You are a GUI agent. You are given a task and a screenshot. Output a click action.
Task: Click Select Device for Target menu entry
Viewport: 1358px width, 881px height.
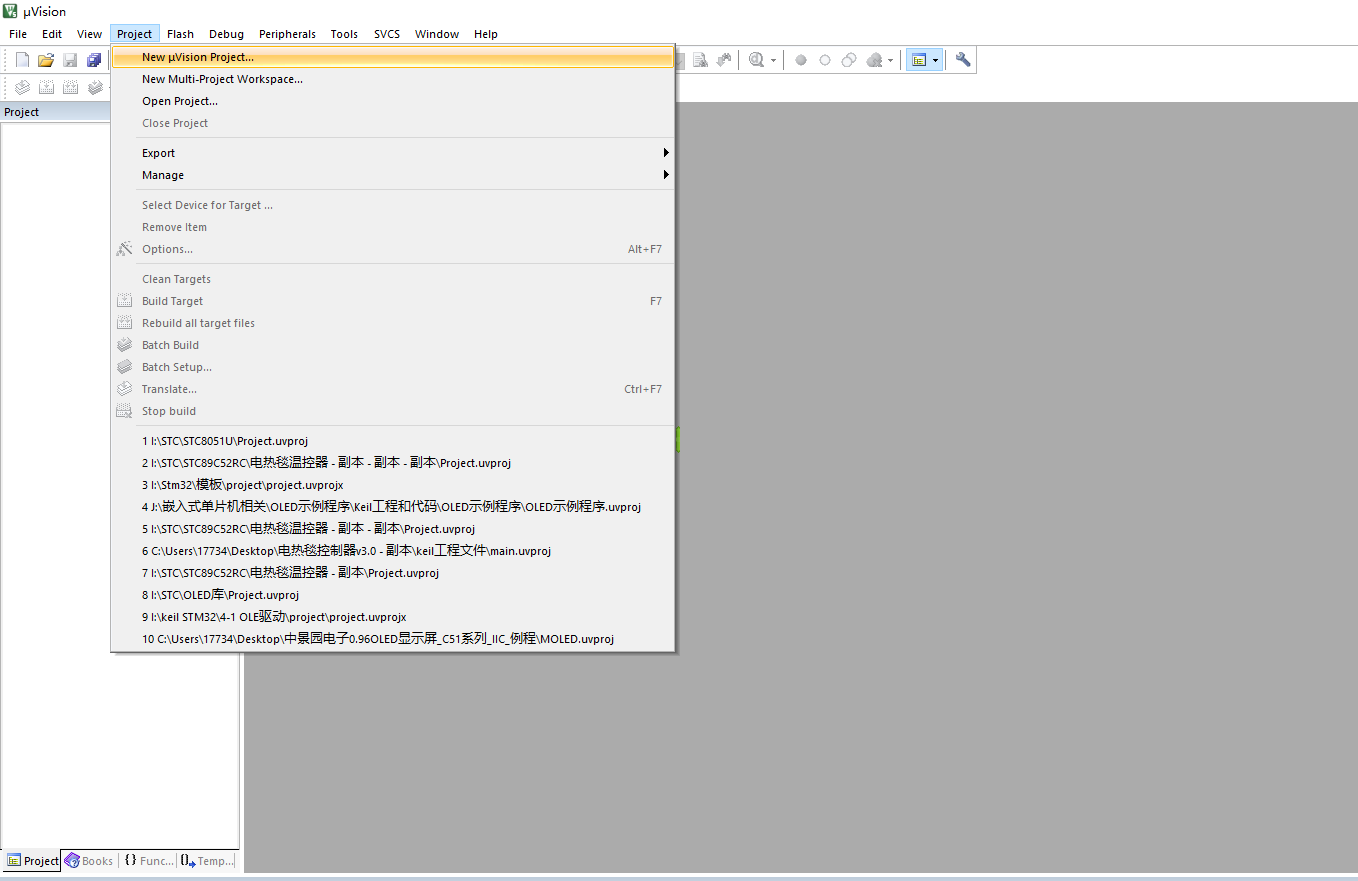click(393, 205)
